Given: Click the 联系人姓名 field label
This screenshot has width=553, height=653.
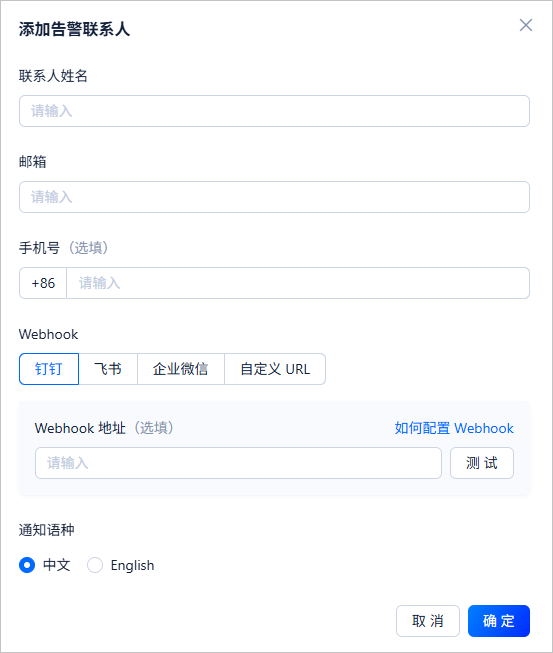Looking at the screenshot, I should pyautogui.click(x=53, y=76).
